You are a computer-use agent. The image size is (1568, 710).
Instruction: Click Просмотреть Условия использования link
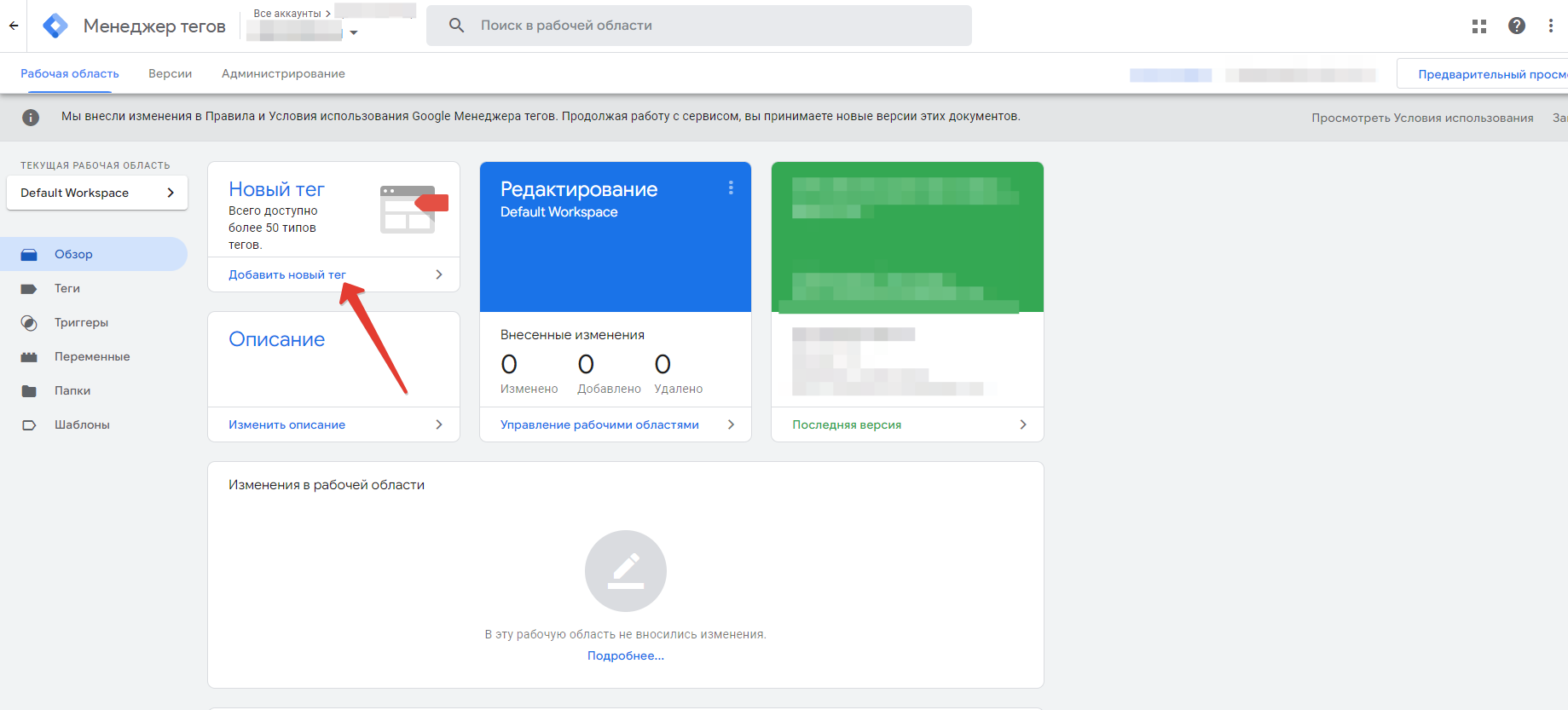[1422, 118]
